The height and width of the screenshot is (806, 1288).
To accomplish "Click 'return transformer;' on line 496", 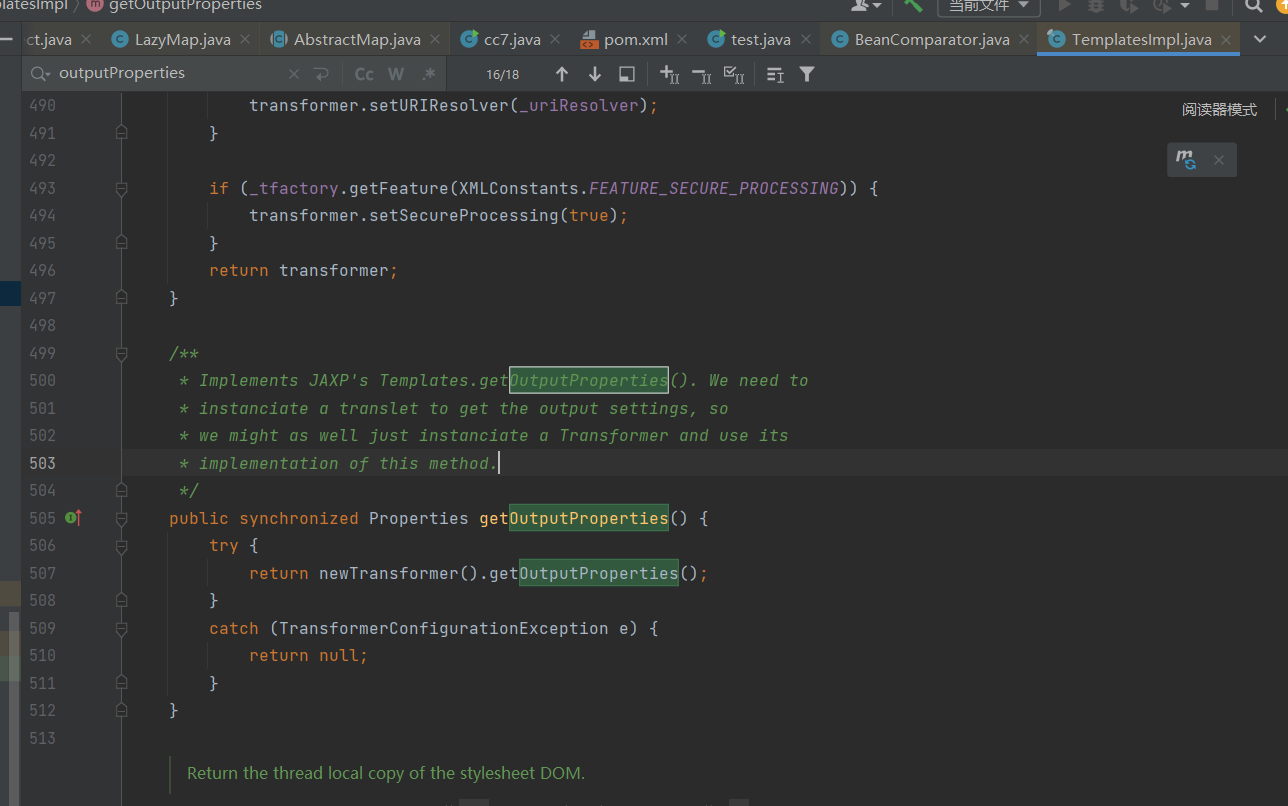I will 304,271.
